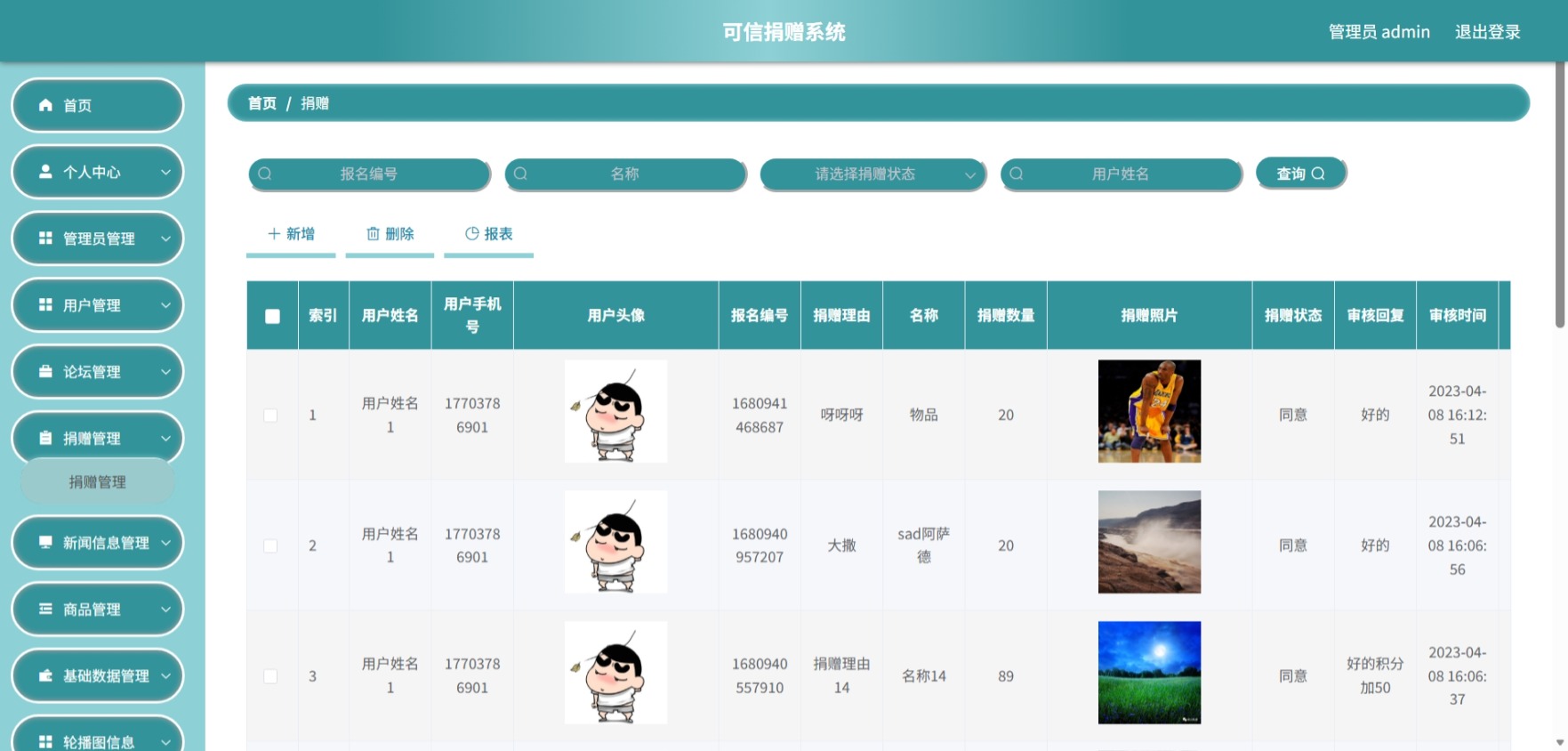Click the 捐赠理由 cell 呀呀呀
This screenshot has height=751, width=1568.
point(841,415)
